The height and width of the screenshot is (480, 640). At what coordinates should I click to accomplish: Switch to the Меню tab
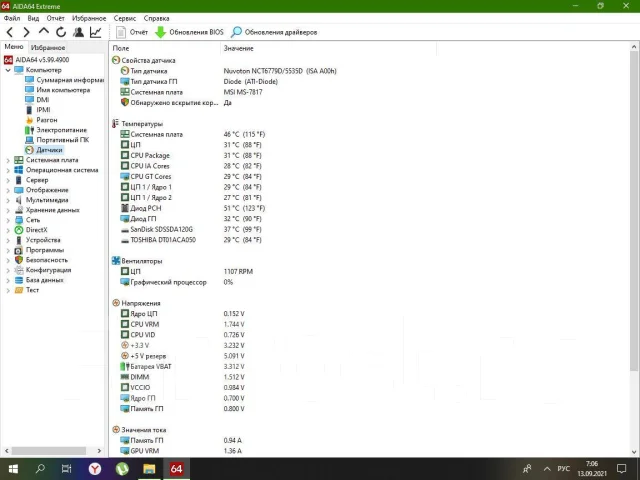(14, 47)
